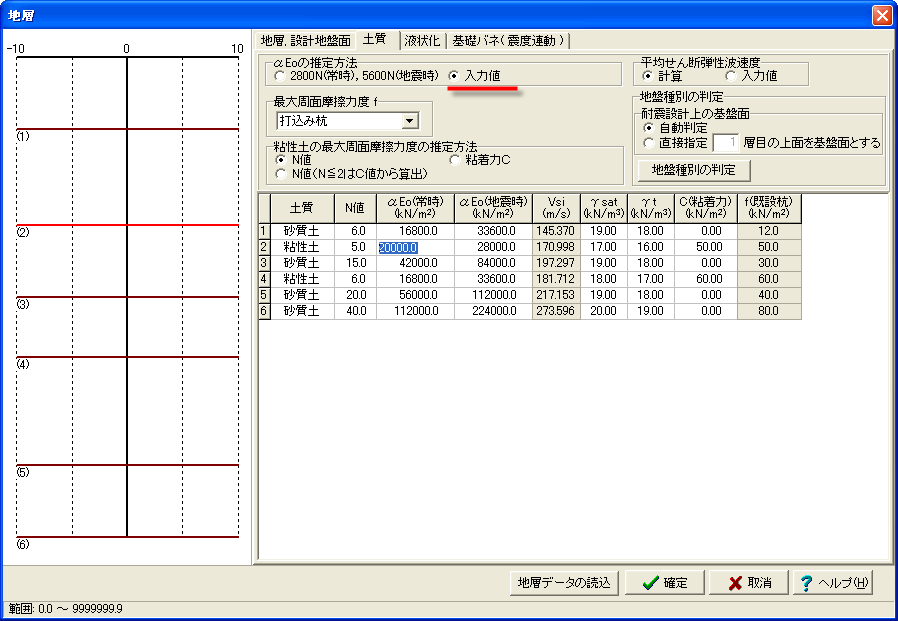Viewport: 898px width, 621px height.
Task: Click the 砂質土 cell in row 1
Action: coord(302,231)
